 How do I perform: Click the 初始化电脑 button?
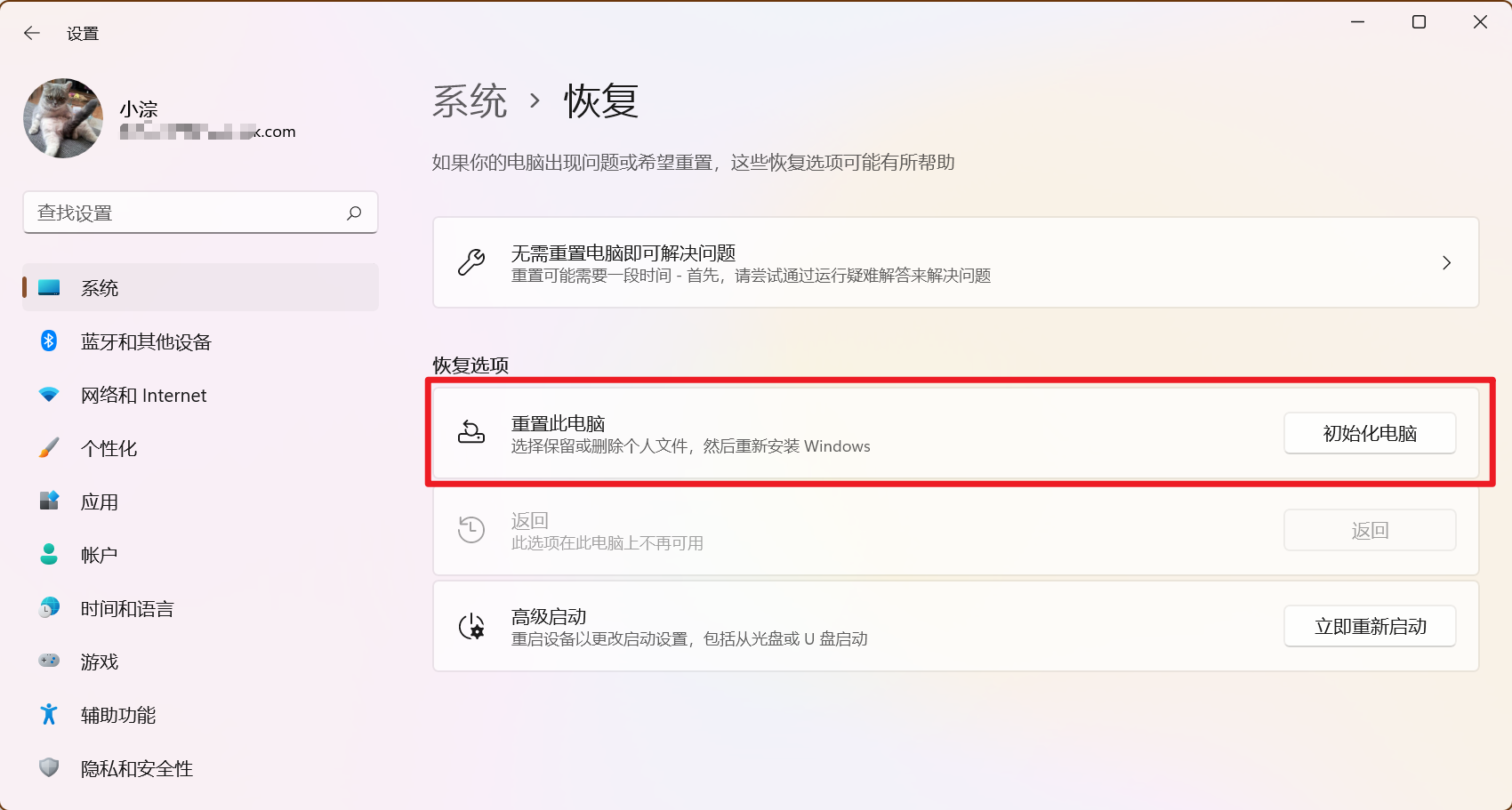(1369, 434)
